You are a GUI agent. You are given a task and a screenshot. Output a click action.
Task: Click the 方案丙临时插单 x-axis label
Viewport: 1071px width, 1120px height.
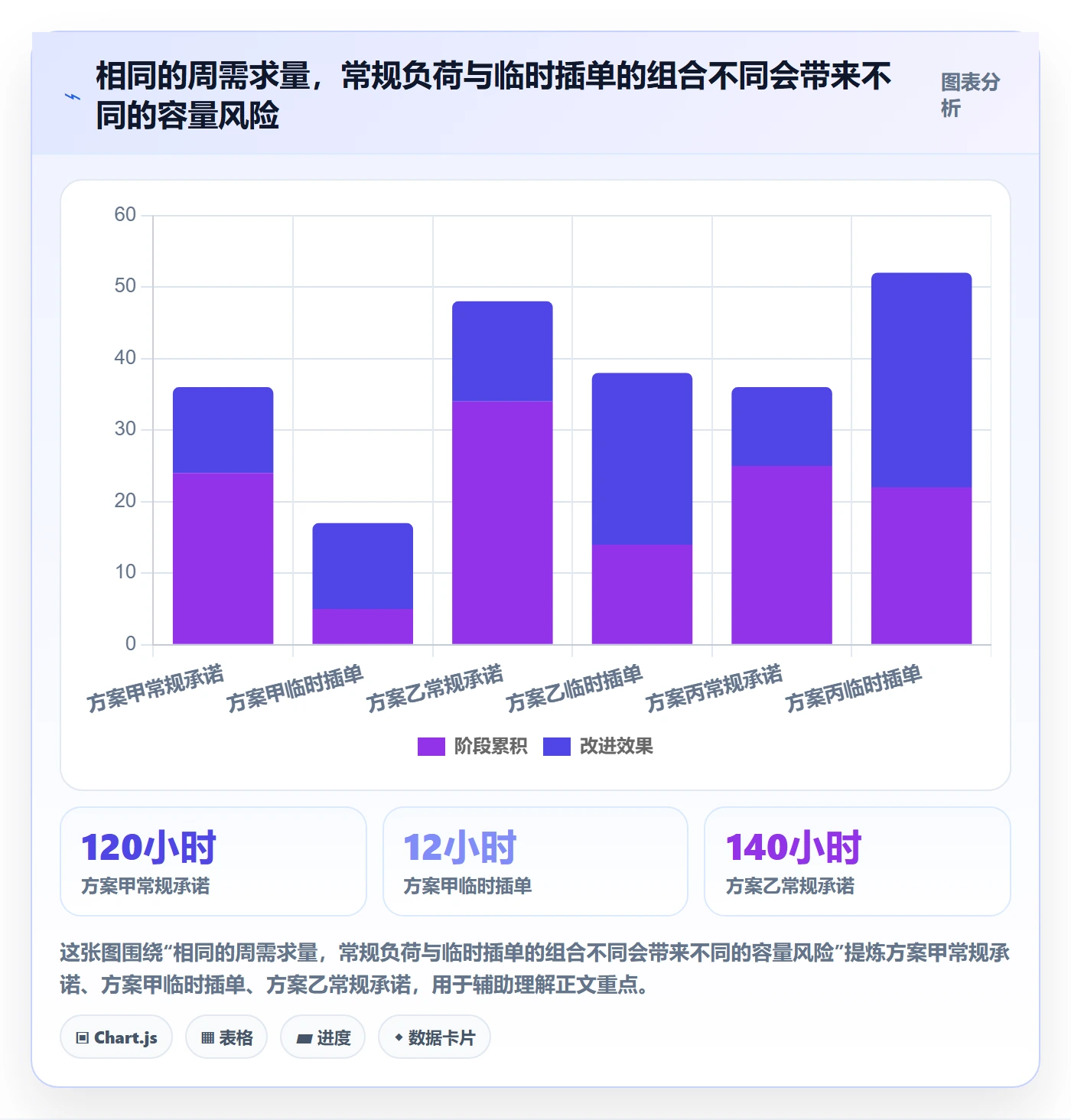coord(854,688)
